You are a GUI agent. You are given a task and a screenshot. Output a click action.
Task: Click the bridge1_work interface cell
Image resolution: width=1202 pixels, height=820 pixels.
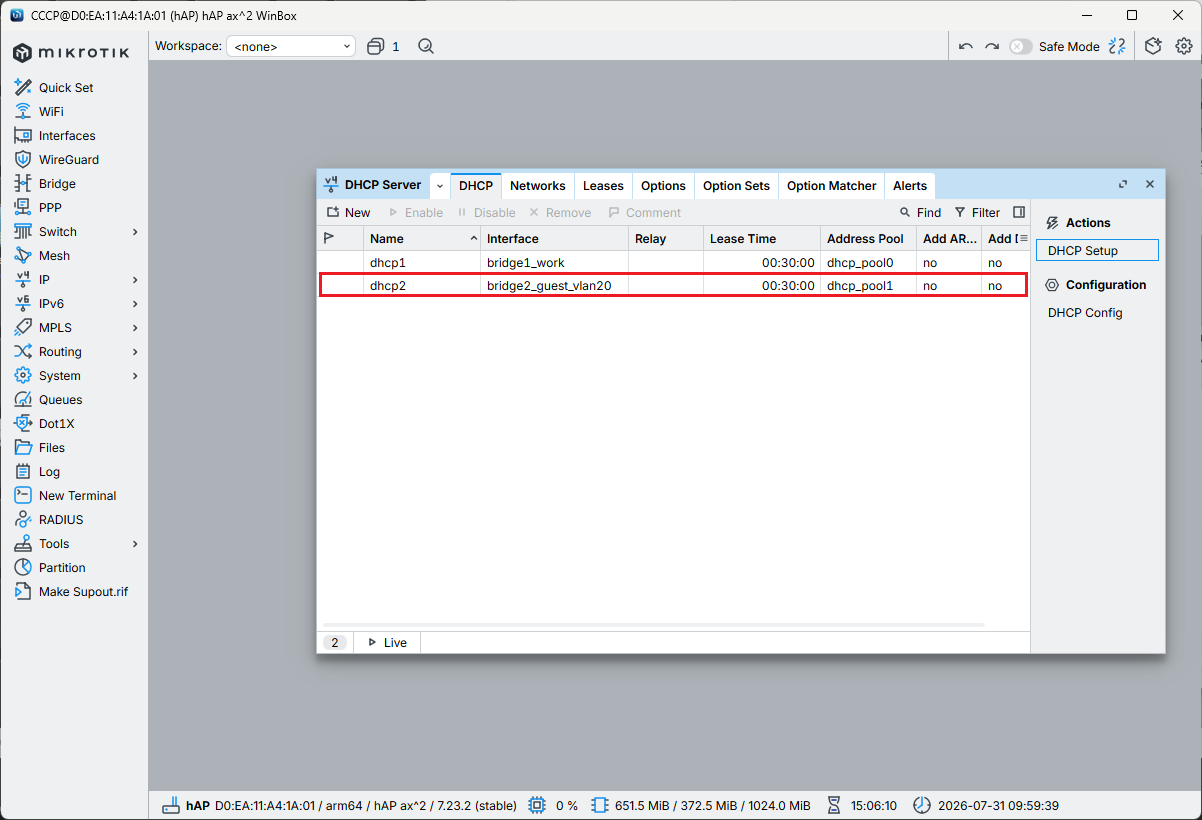[554, 262]
